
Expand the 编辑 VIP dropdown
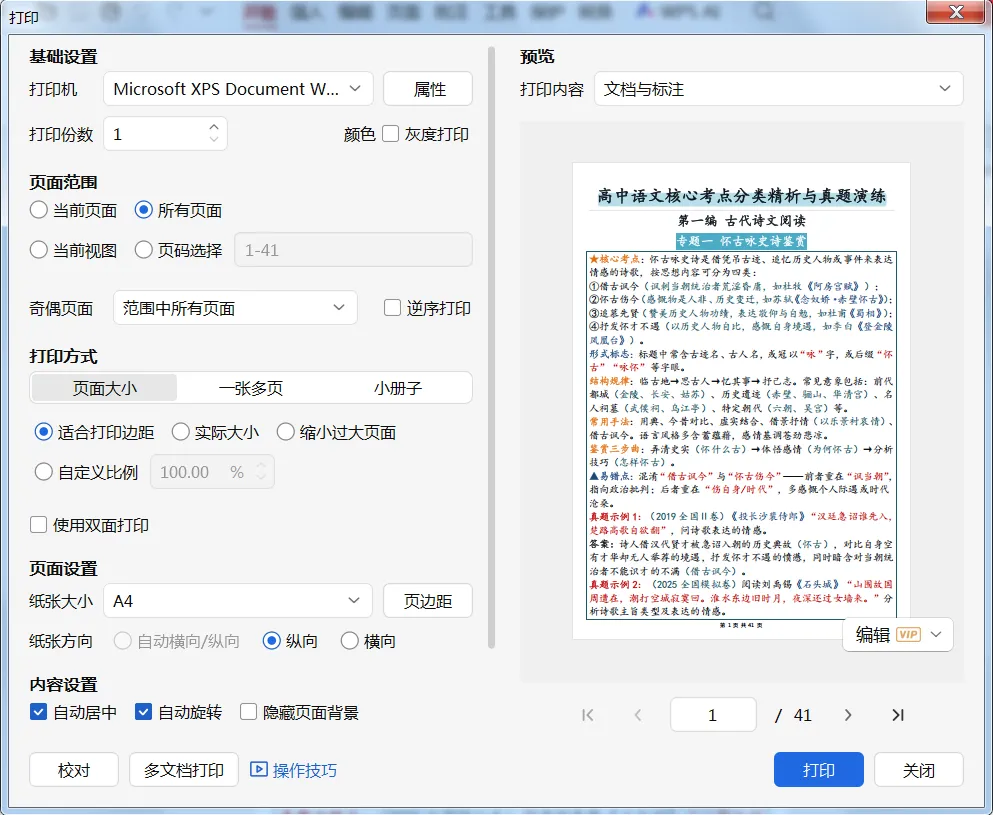pos(936,635)
